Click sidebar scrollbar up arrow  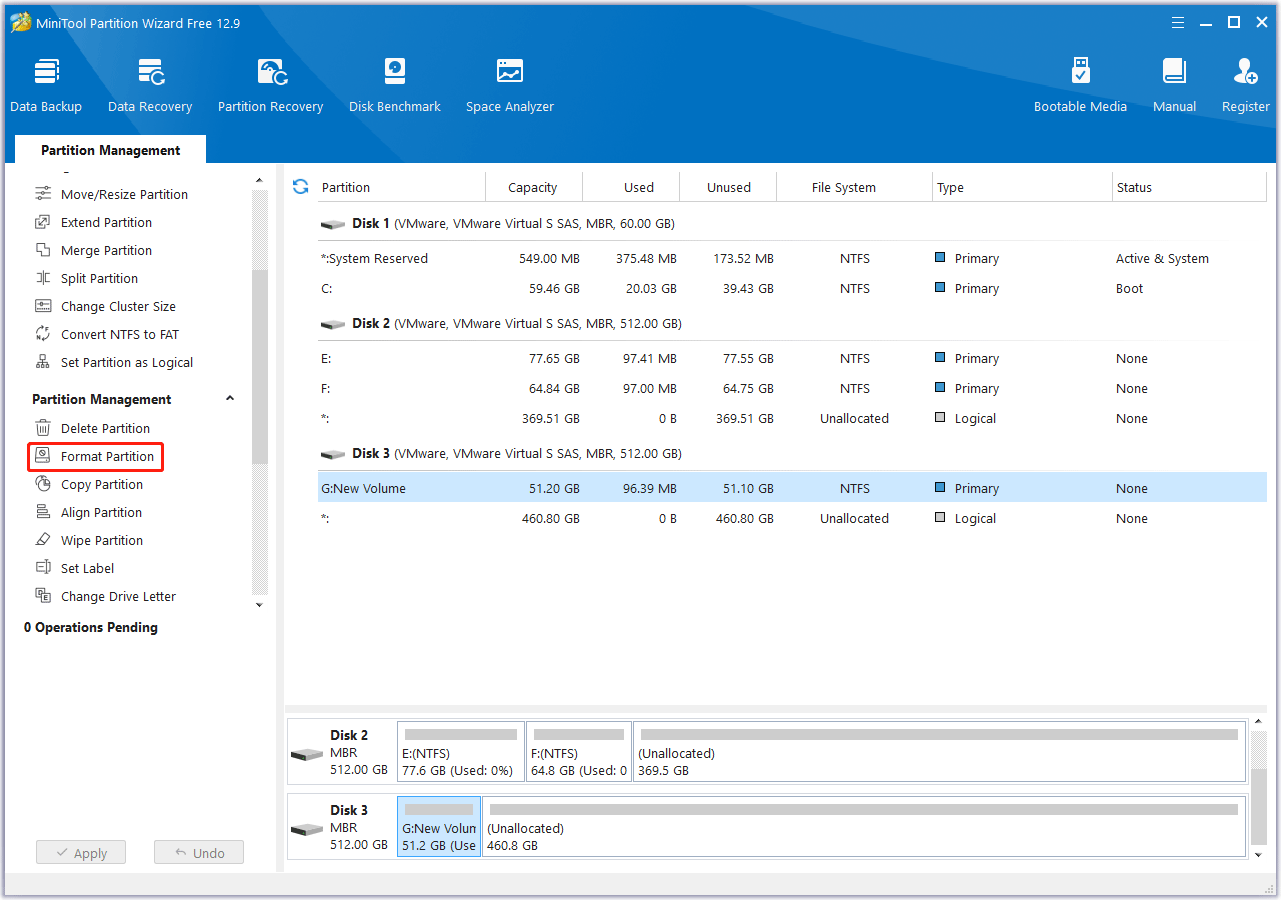point(259,181)
